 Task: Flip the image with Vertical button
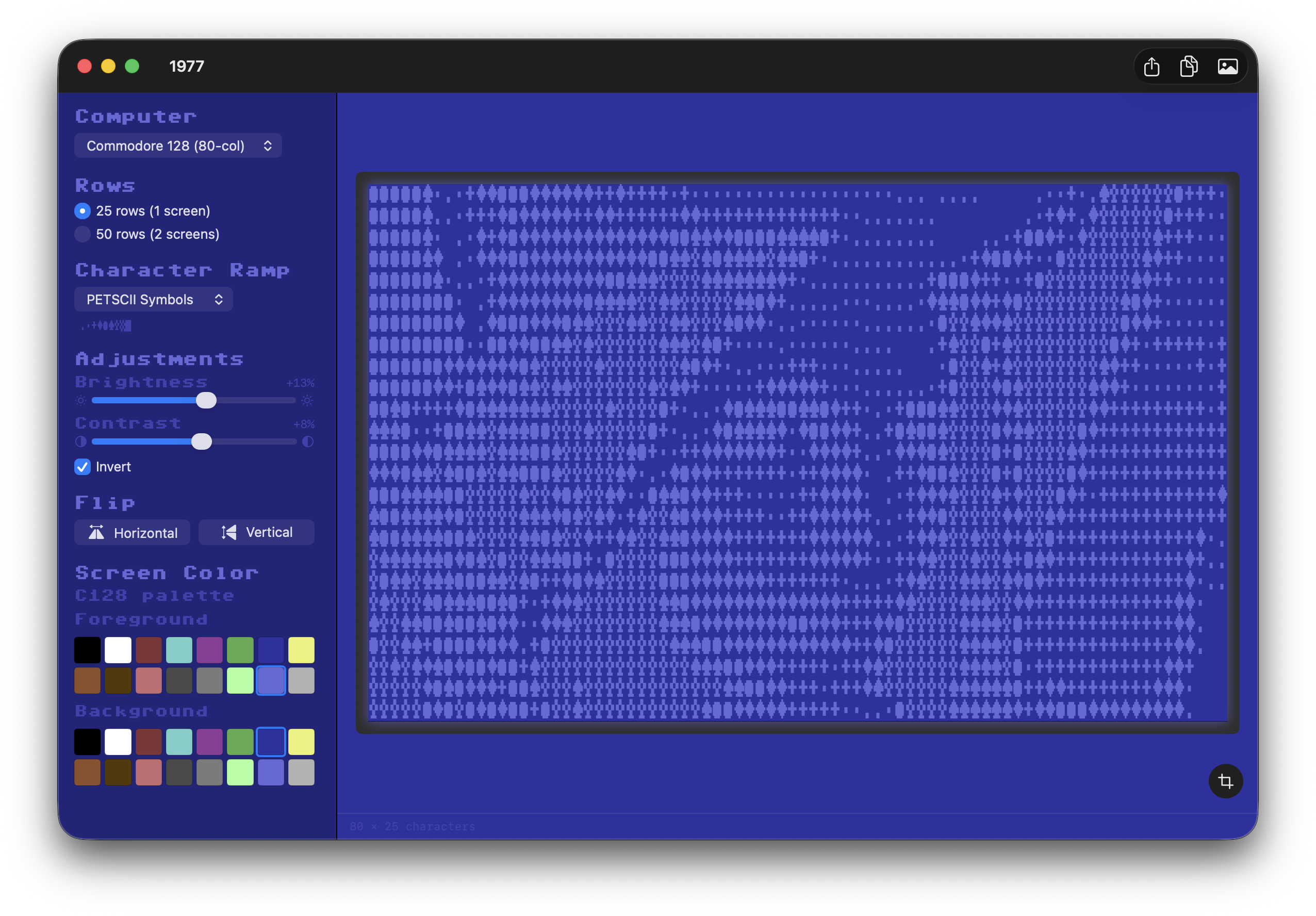pyautogui.click(x=256, y=532)
